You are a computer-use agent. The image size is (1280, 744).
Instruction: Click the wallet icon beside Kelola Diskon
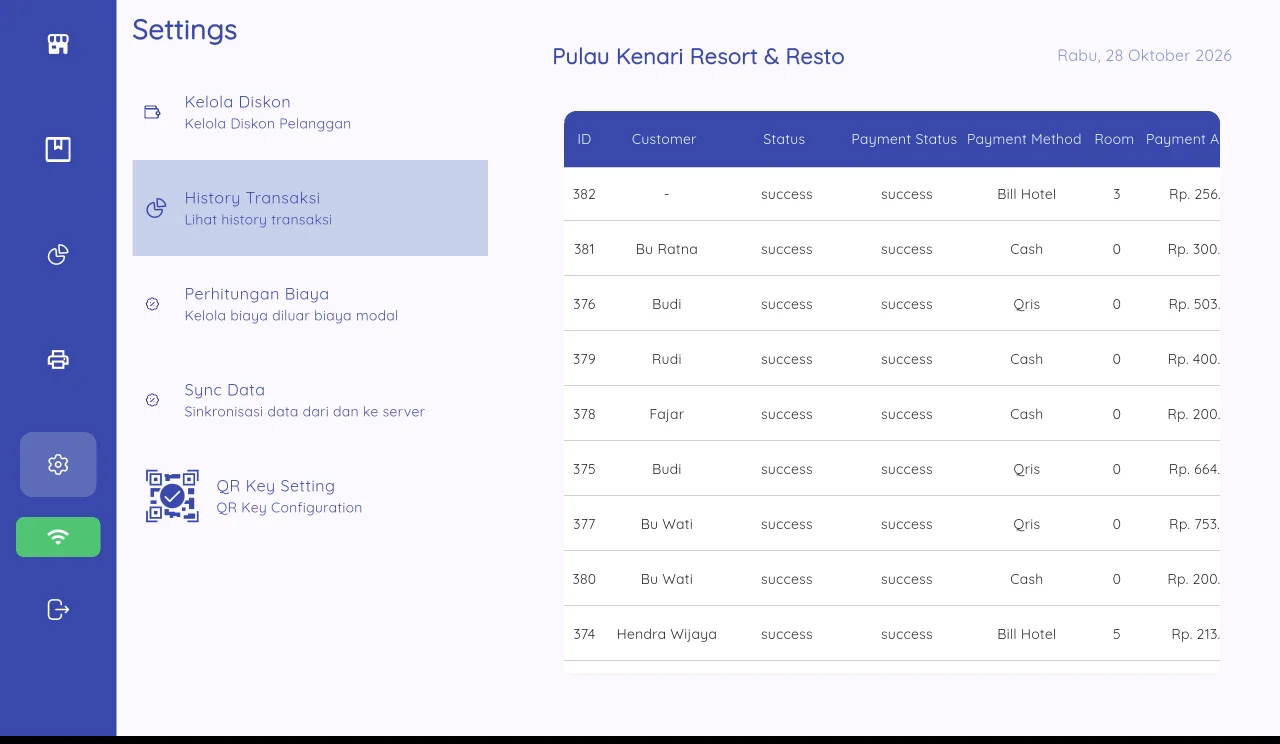tap(153, 112)
